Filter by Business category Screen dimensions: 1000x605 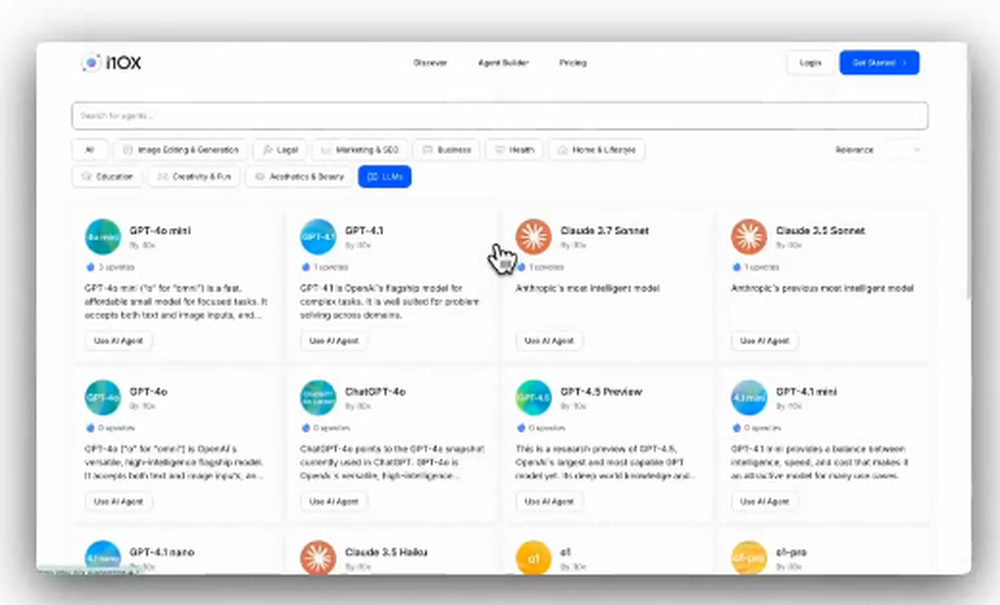(x=446, y=150)
